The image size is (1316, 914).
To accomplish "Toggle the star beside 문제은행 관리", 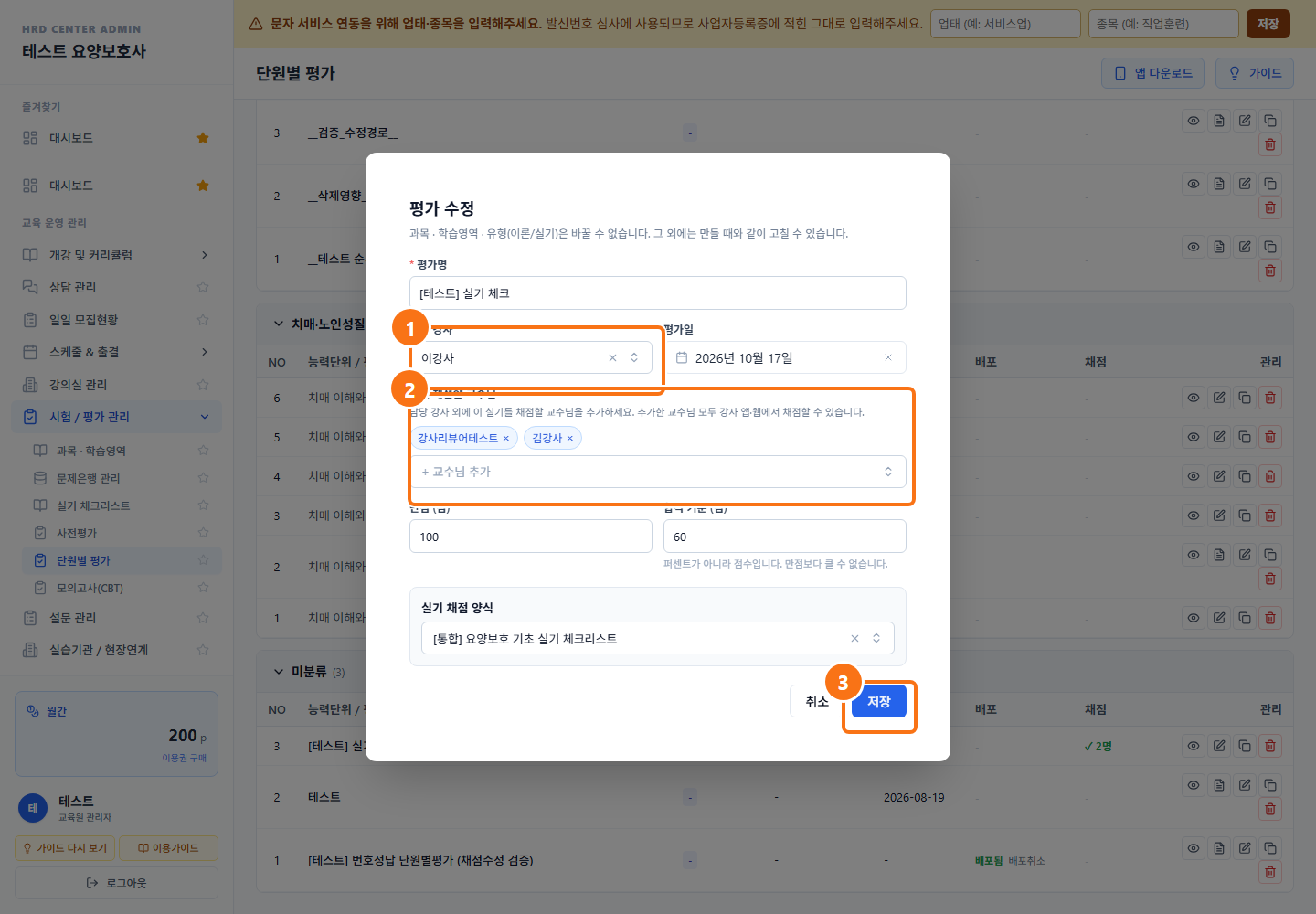I will [203, 478].
